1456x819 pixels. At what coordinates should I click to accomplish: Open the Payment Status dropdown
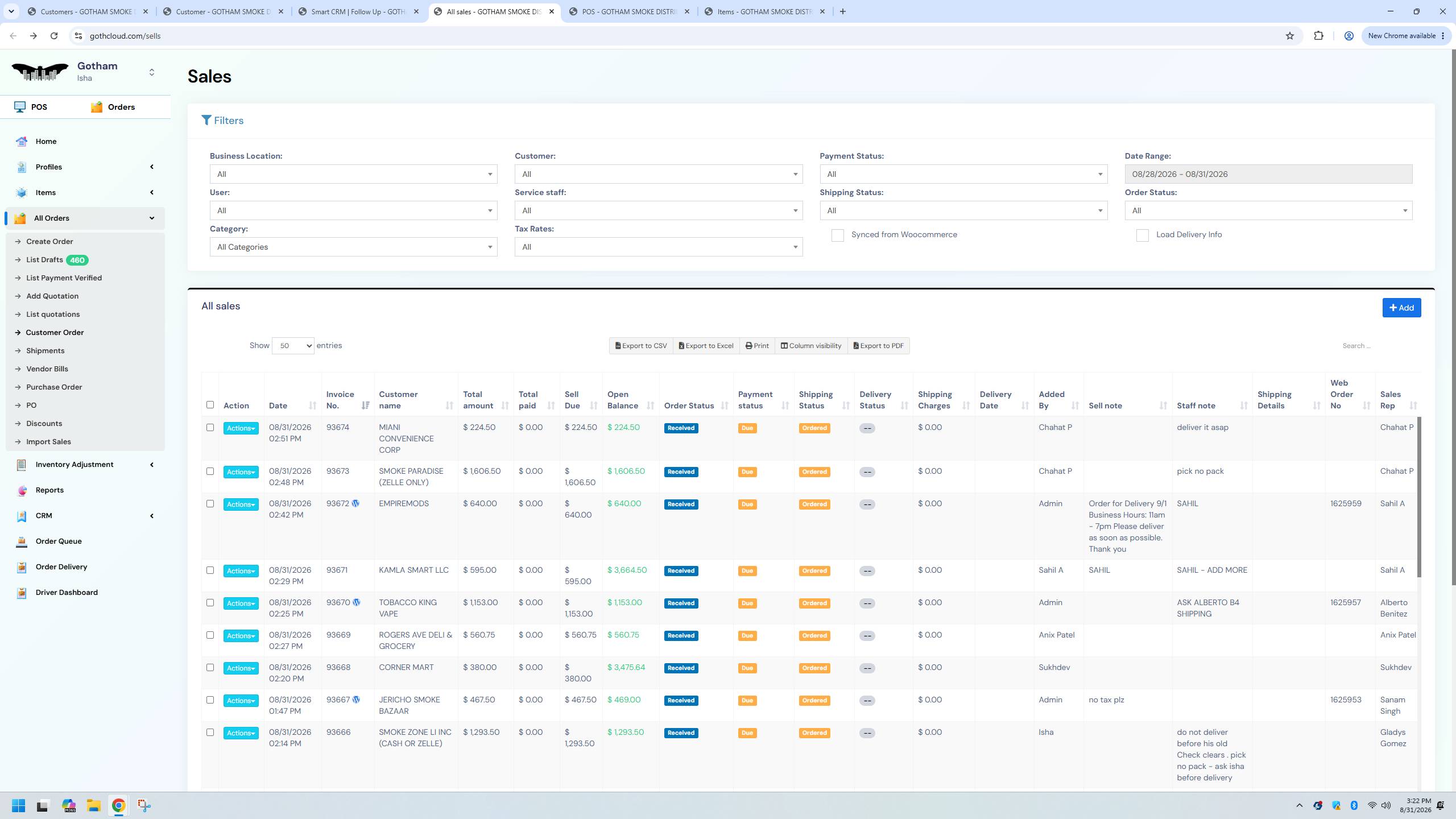pos(963,174)
